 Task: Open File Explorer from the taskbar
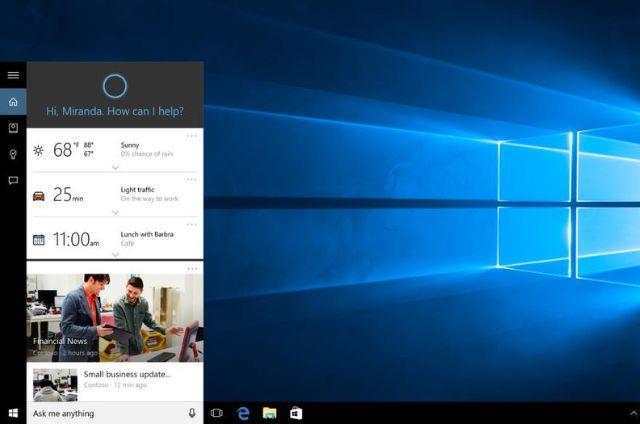point(269,413)
